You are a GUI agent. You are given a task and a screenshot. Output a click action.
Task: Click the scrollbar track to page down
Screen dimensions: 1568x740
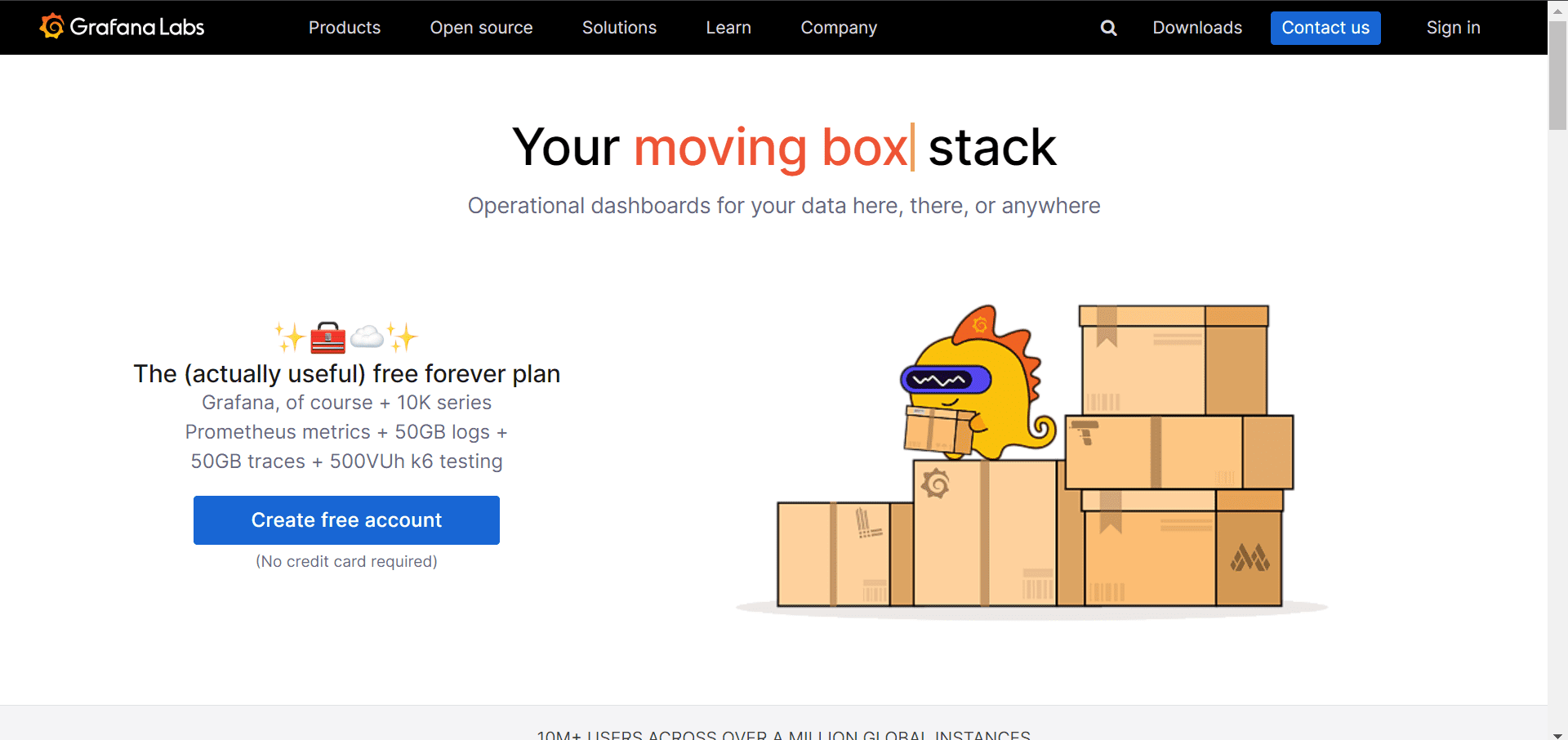point(1558,408)
